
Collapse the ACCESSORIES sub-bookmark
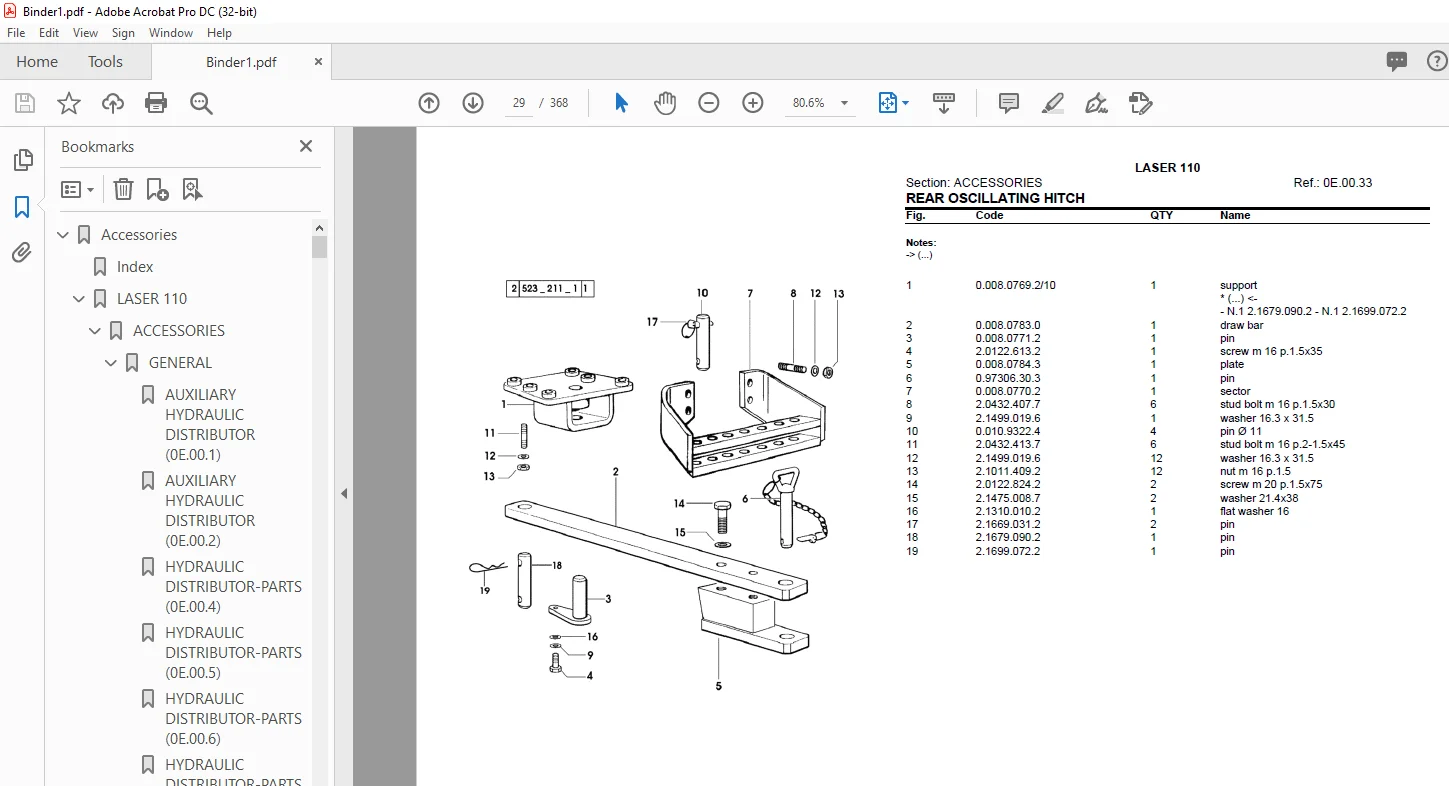tap(96, 331)
